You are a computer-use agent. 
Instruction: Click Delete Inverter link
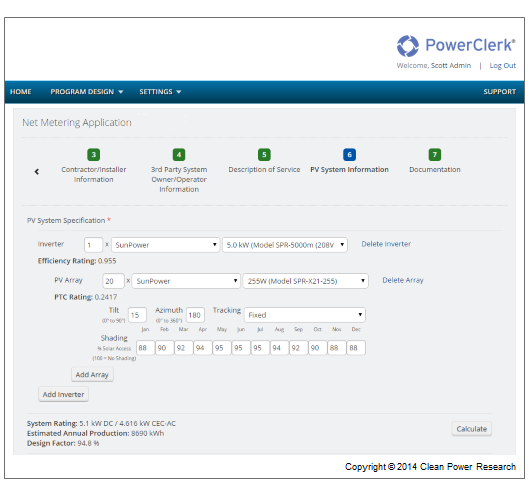point(386,244)
